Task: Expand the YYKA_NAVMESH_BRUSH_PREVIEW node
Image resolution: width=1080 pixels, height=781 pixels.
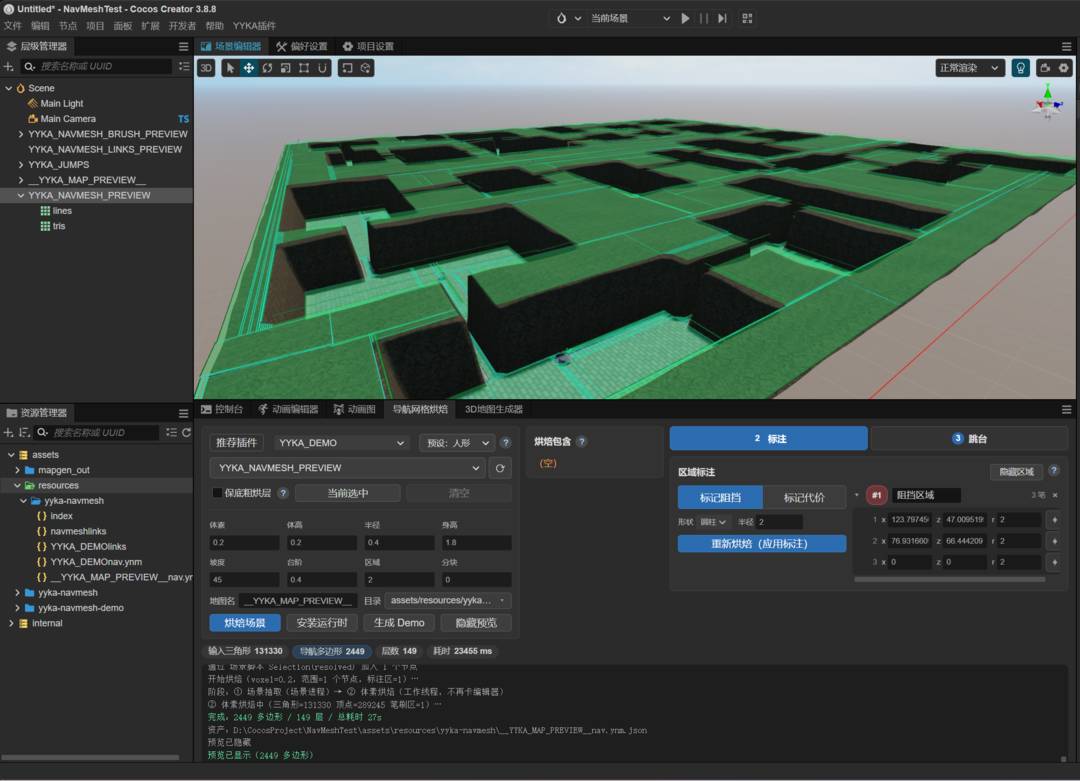Action: click(21, 134)
